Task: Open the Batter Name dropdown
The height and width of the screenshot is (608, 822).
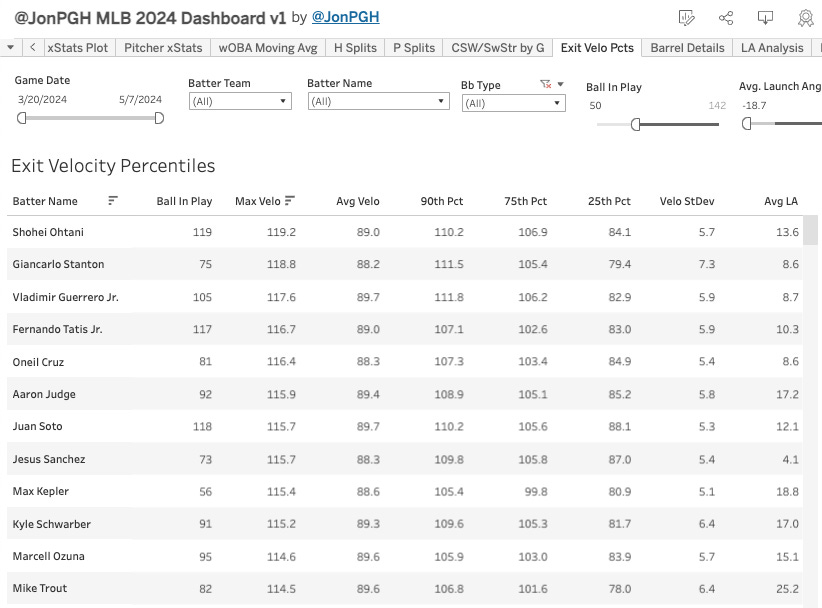Action: click(x=378, y=101)
